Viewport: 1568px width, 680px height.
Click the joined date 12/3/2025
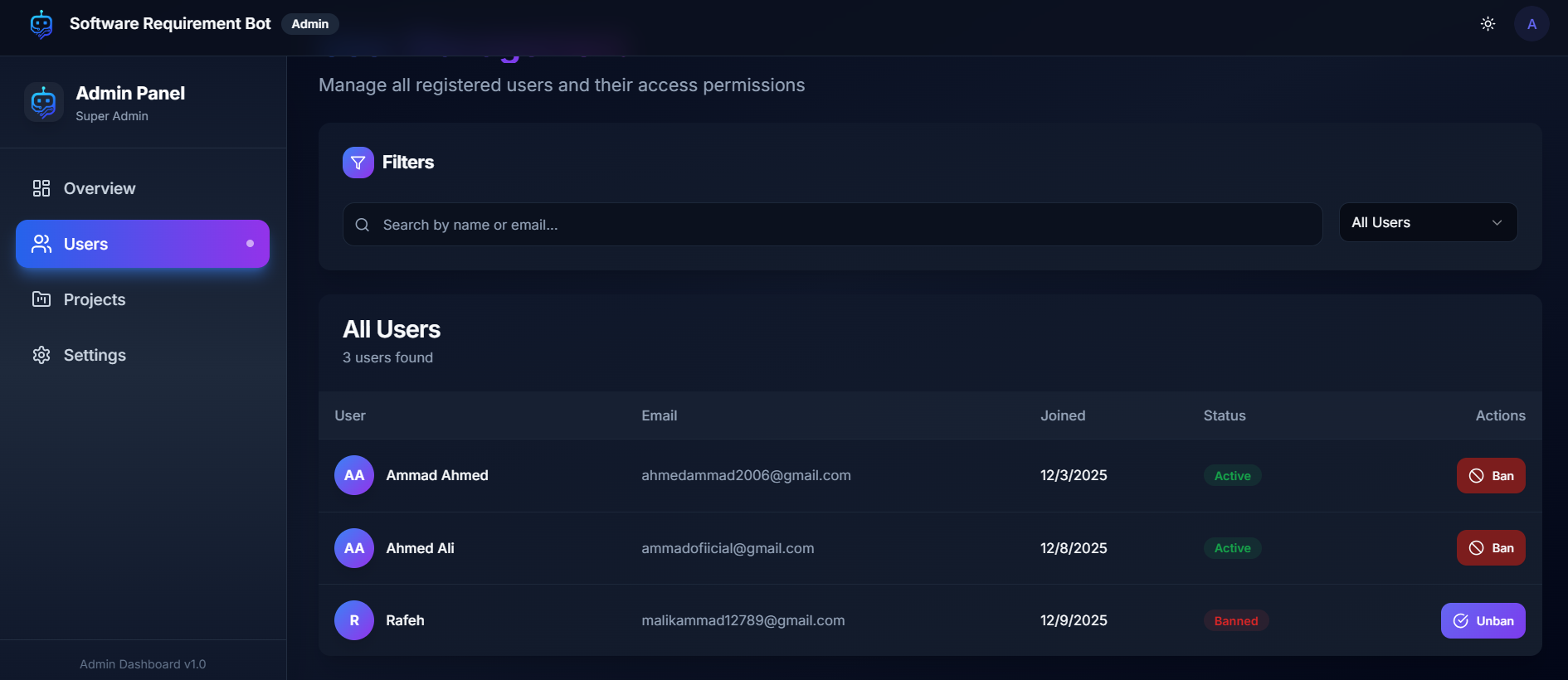pyautogui.click(x=1074, y=475)
